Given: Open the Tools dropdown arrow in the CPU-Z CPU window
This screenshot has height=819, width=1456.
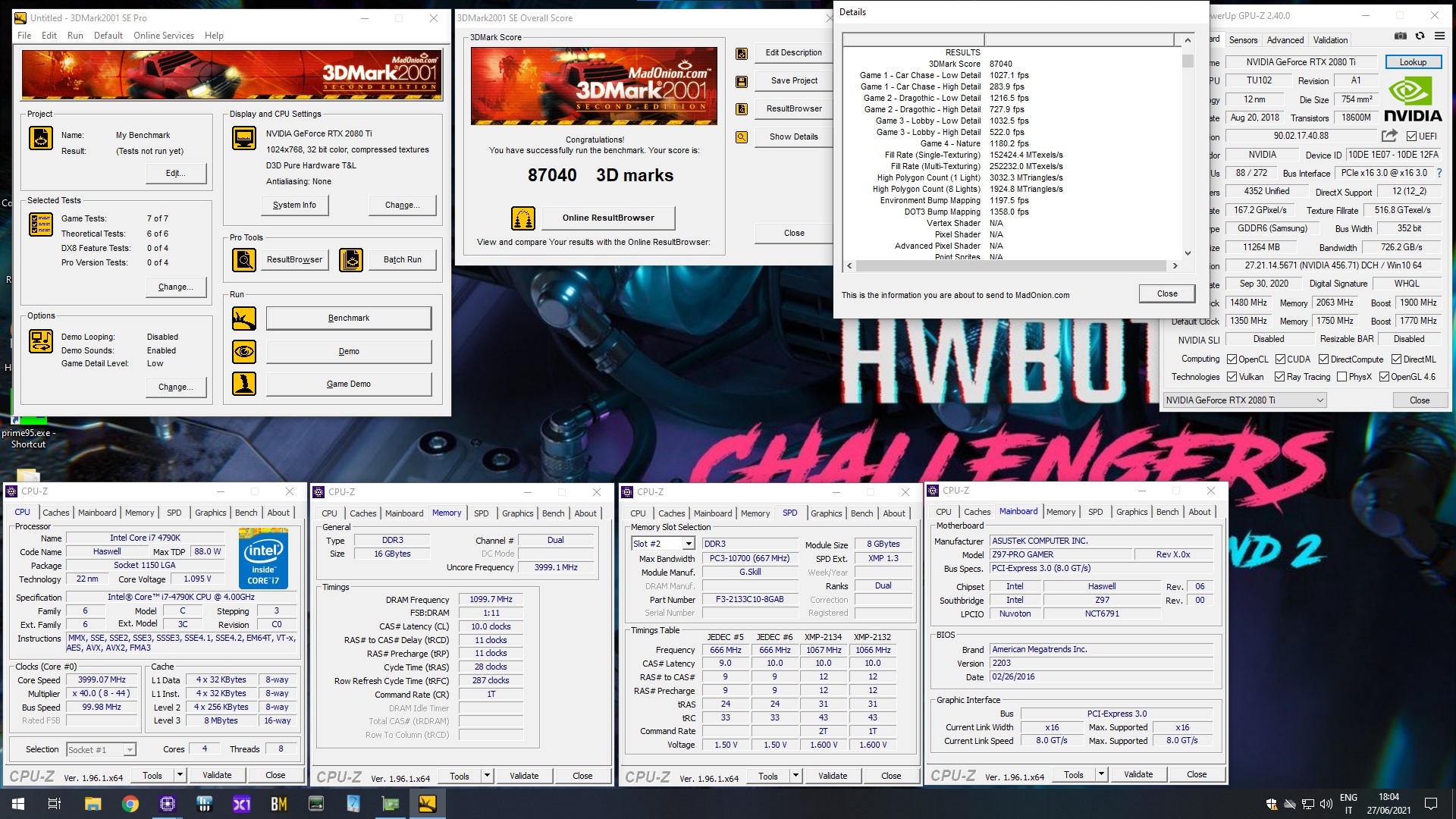Looking at the screenshot, I should tap(180, 775).
